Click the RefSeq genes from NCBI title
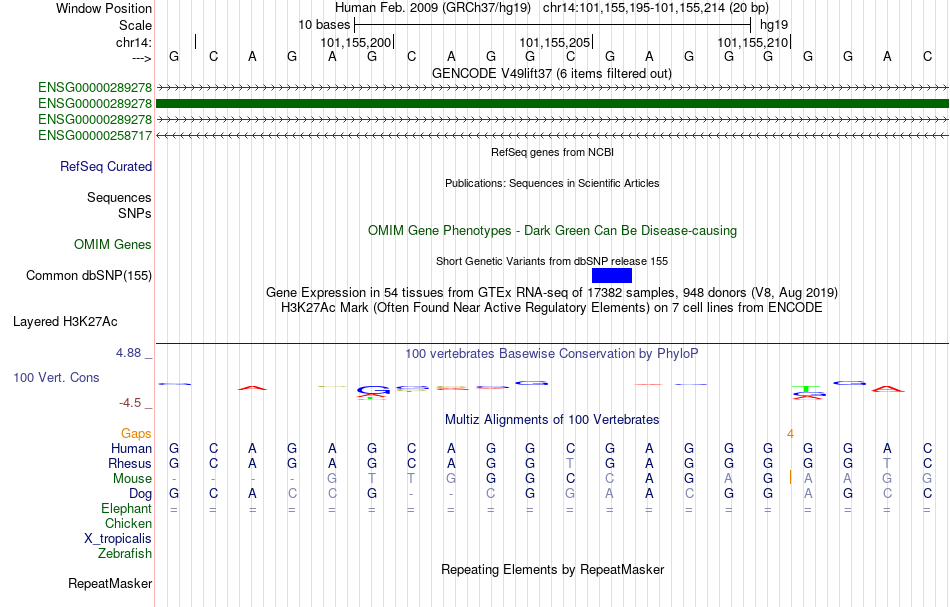950x607 pixels. pos(552,152)
